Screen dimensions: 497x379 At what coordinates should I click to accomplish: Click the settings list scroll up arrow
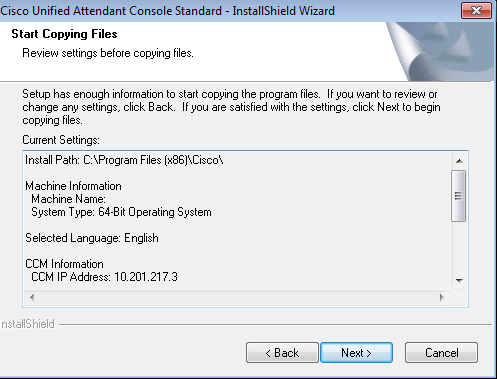459,161
